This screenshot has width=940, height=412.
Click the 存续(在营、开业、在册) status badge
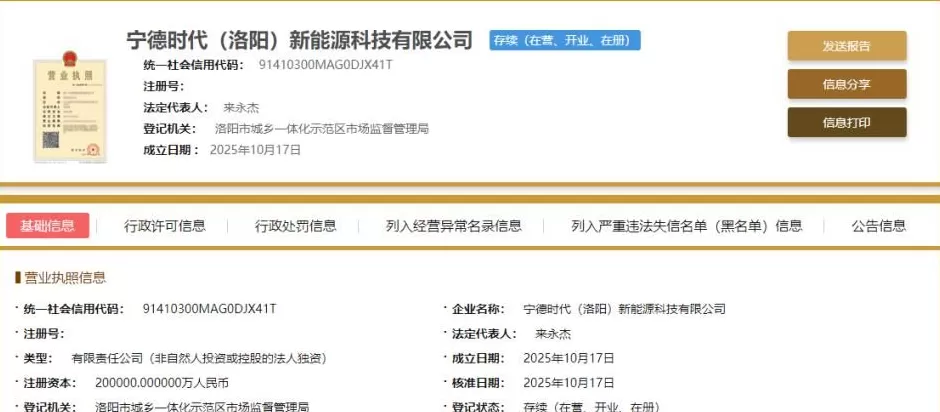pyautogui.click(x=565, y=40)
